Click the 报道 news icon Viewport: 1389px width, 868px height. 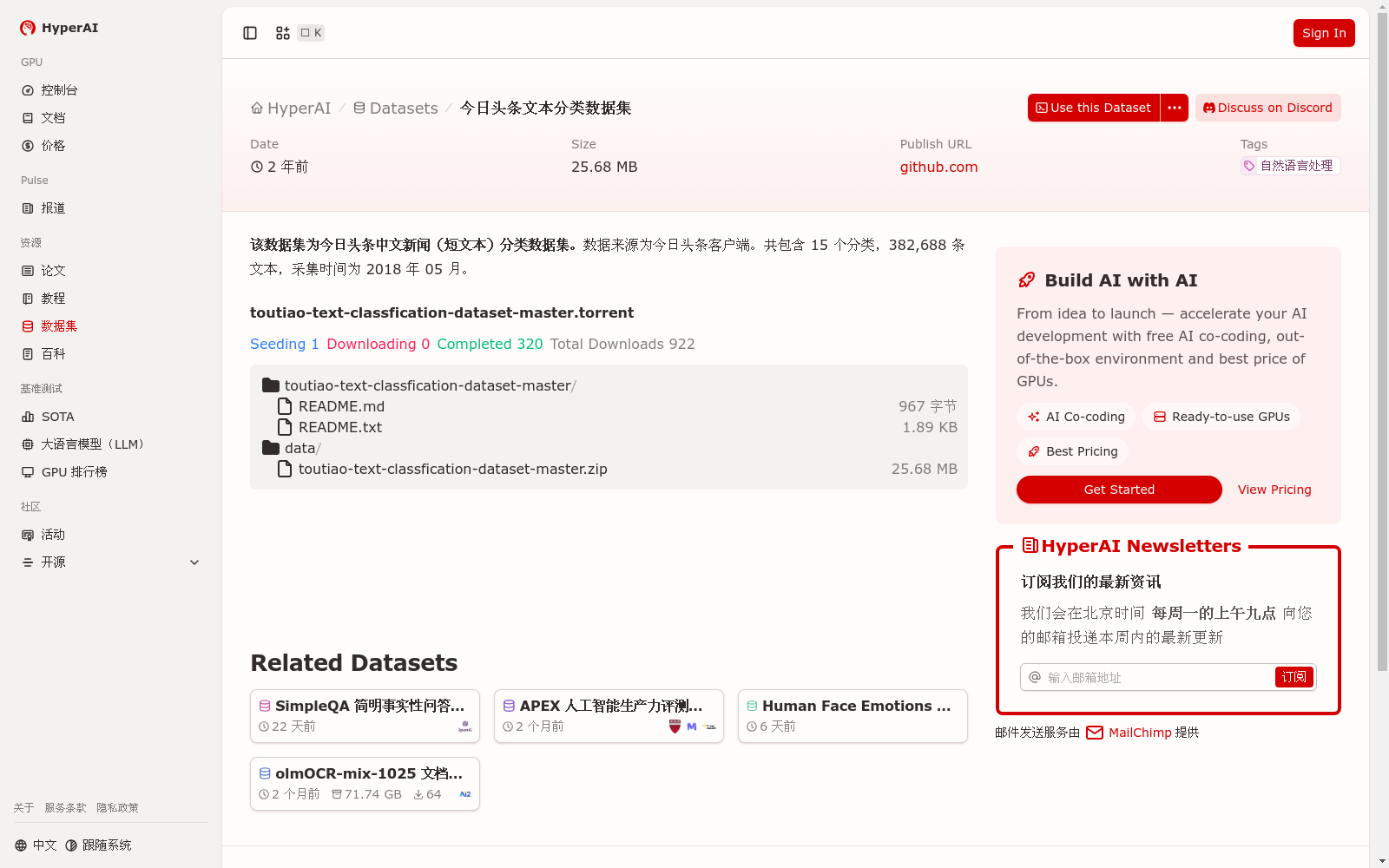(x=28, y=208)
